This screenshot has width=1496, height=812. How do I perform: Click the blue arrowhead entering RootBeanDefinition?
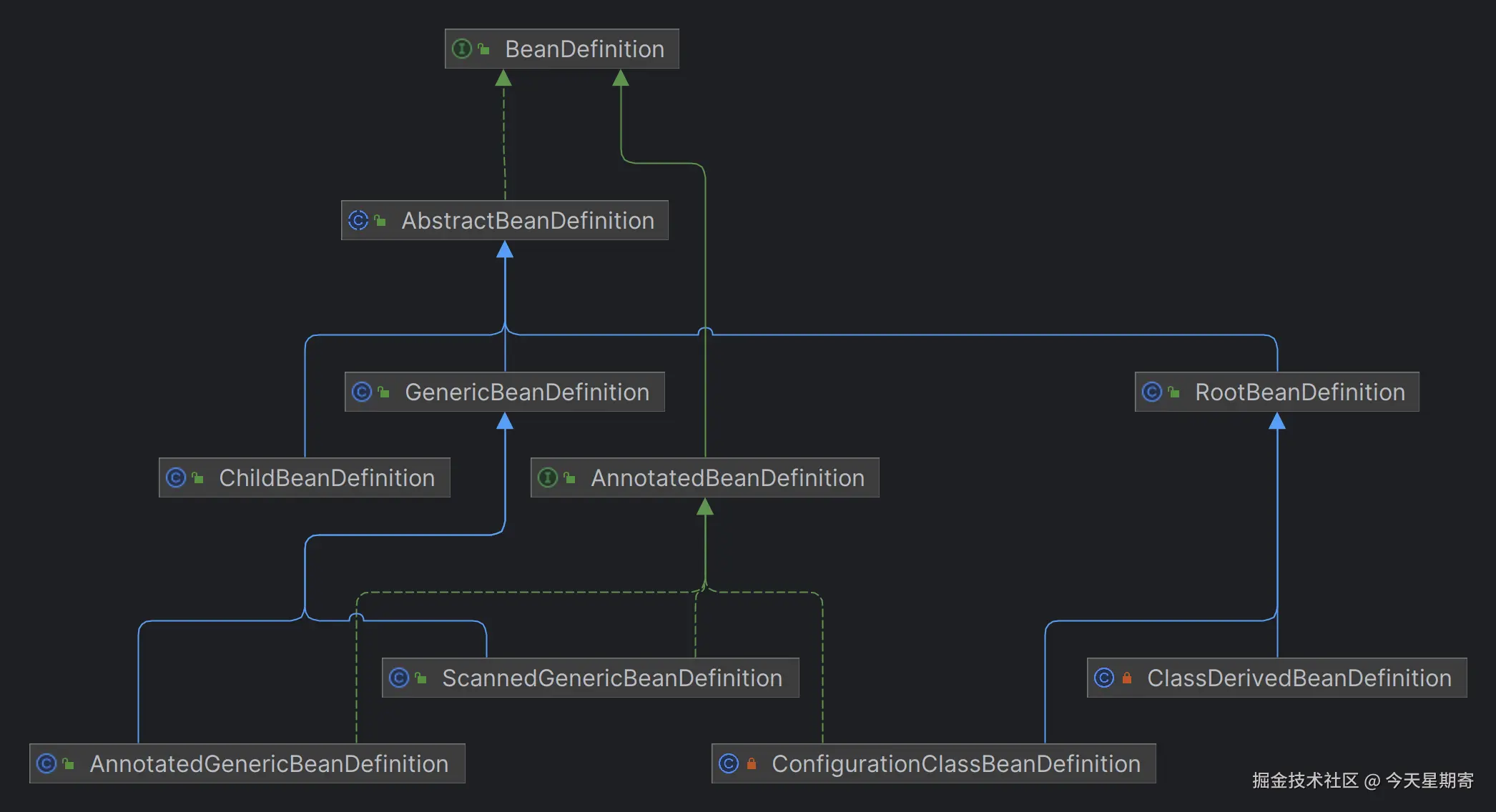[x=1277, y=421]
